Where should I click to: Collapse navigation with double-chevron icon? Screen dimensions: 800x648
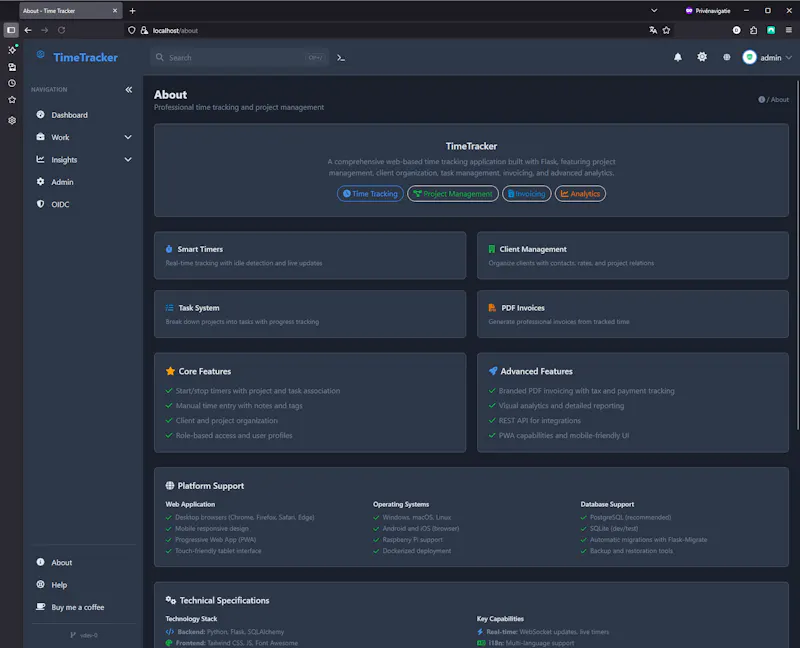129,89
